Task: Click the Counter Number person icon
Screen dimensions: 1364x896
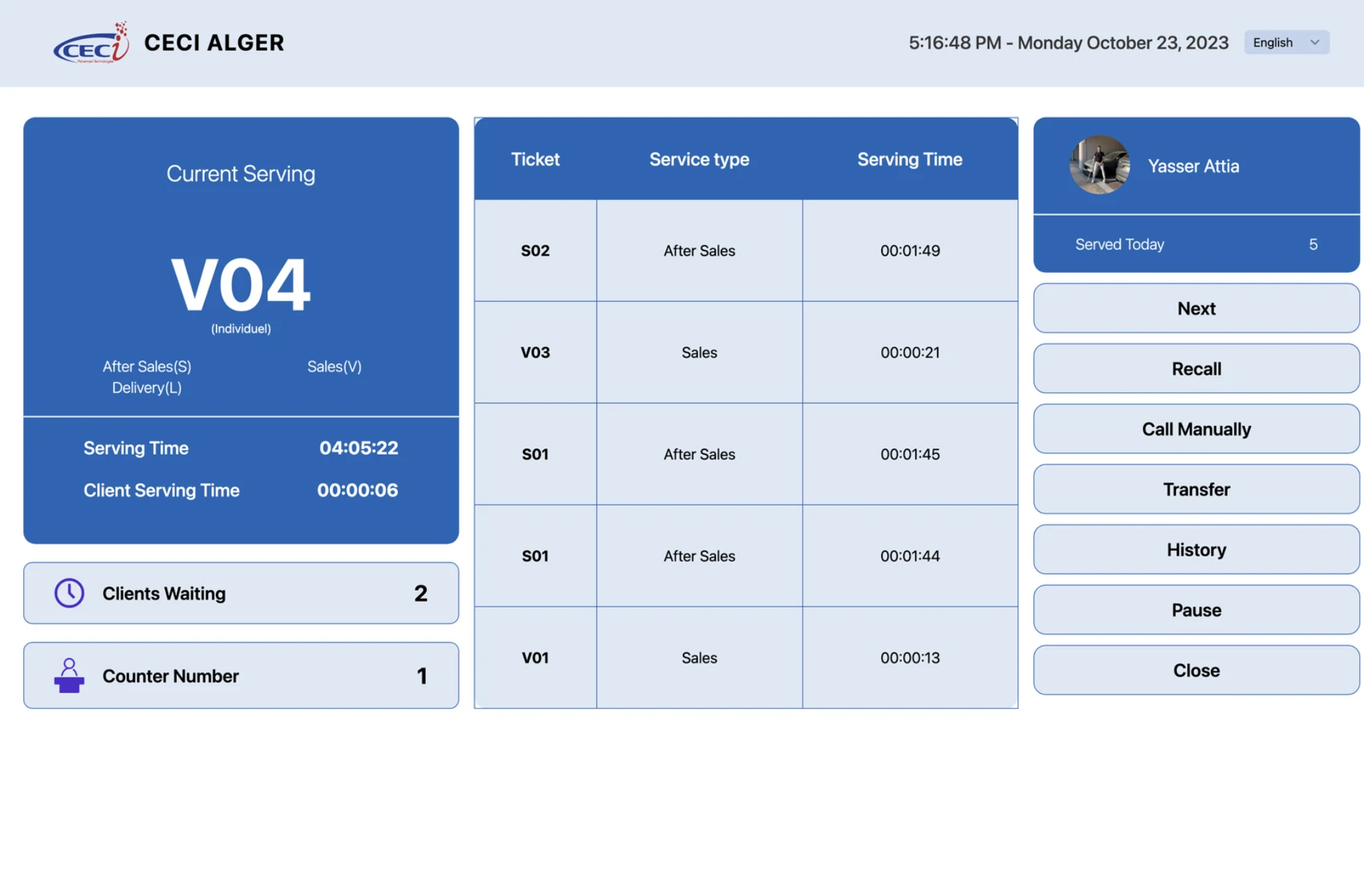Action: click(x=69, y=675)
